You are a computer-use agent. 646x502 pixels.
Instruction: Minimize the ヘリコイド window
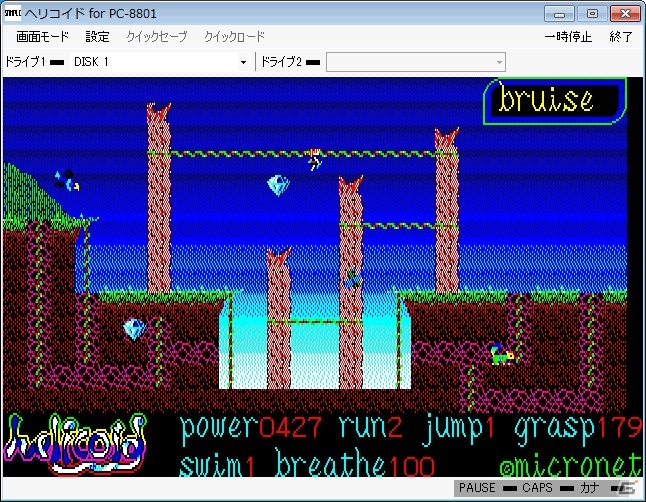point(559,14)
